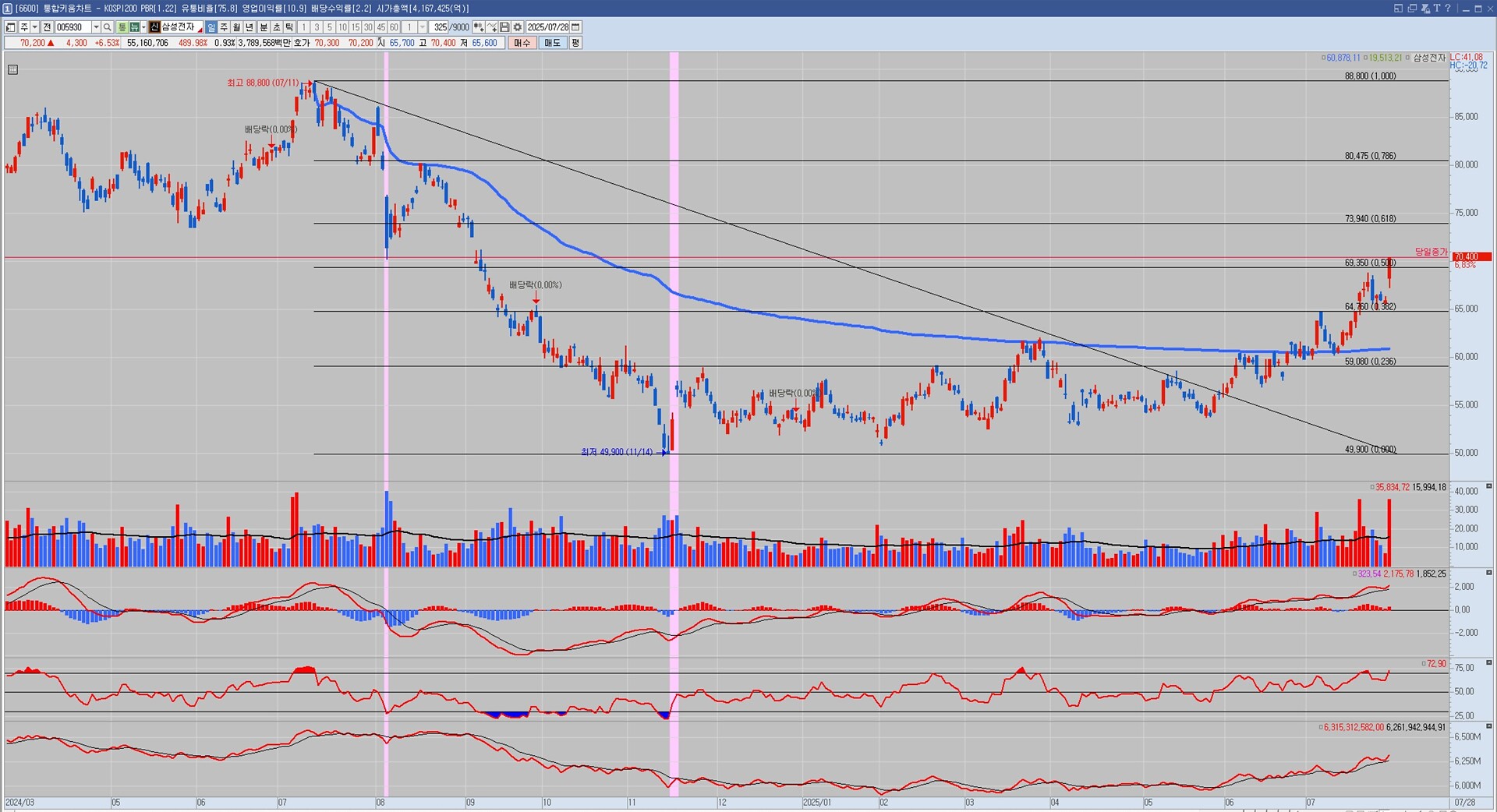Image resolution: width=1497 pixels, height=812 pixels.
Task: Select the daily (일) chart period
Action: point(211,27)
